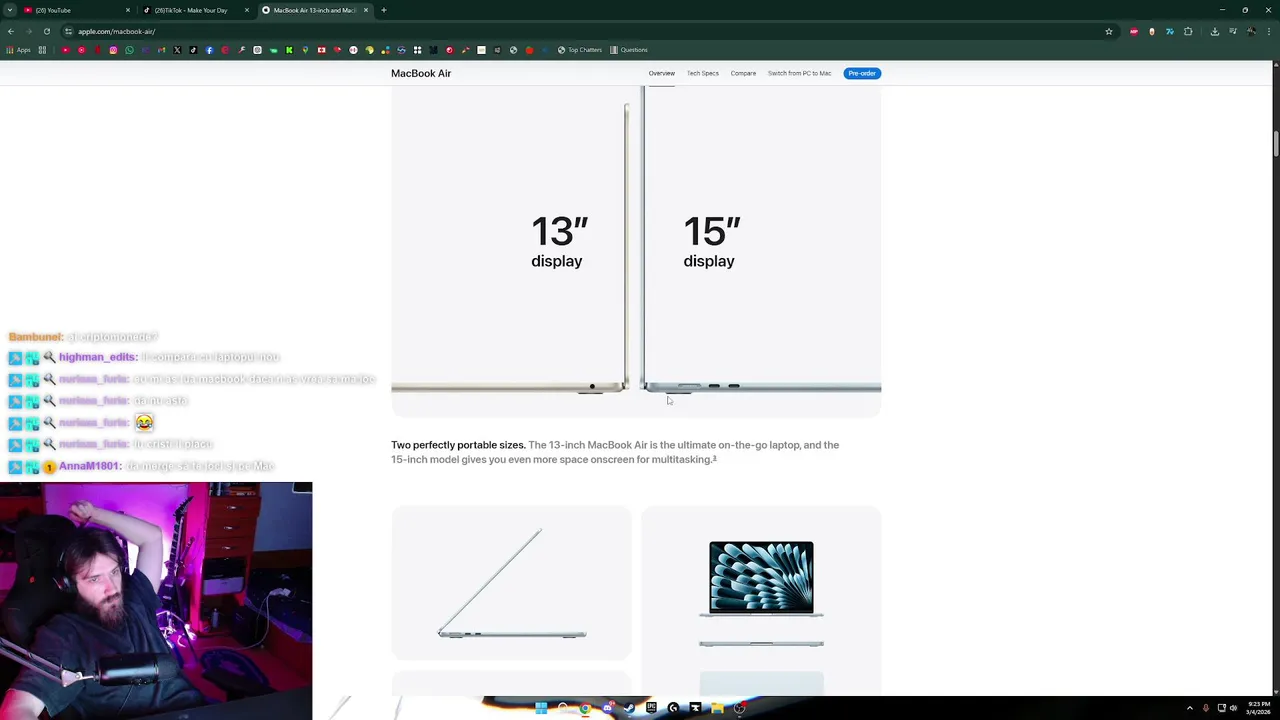This screenshot has width=1280, height=720.
Task: Show hidden system tray icons
Action: (x=1189, y=708)
